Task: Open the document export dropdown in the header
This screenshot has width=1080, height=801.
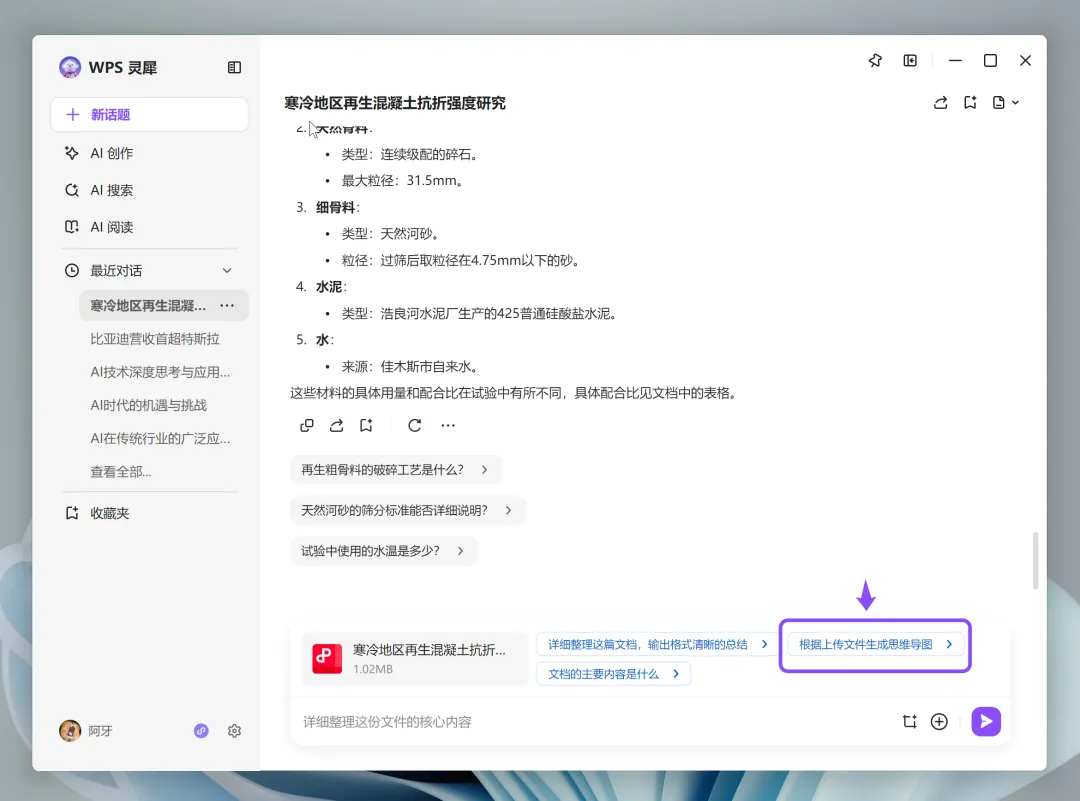Action: coord(1006,103)
